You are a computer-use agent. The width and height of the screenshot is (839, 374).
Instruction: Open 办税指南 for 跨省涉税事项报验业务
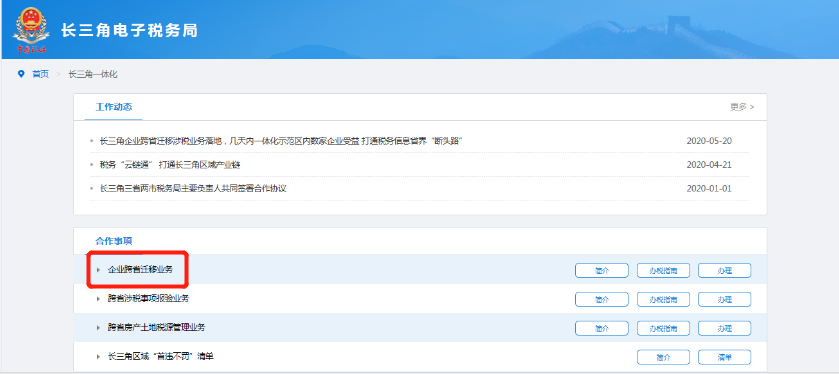pyautogui.click(x=663, y=300)
